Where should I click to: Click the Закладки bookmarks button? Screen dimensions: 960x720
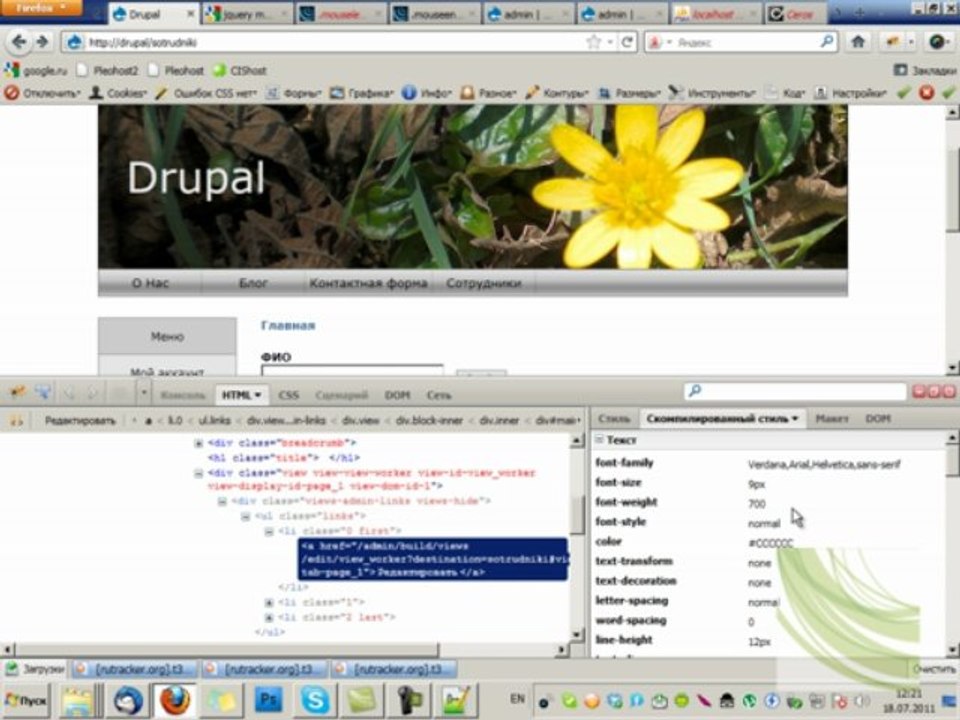coord(924,70)
